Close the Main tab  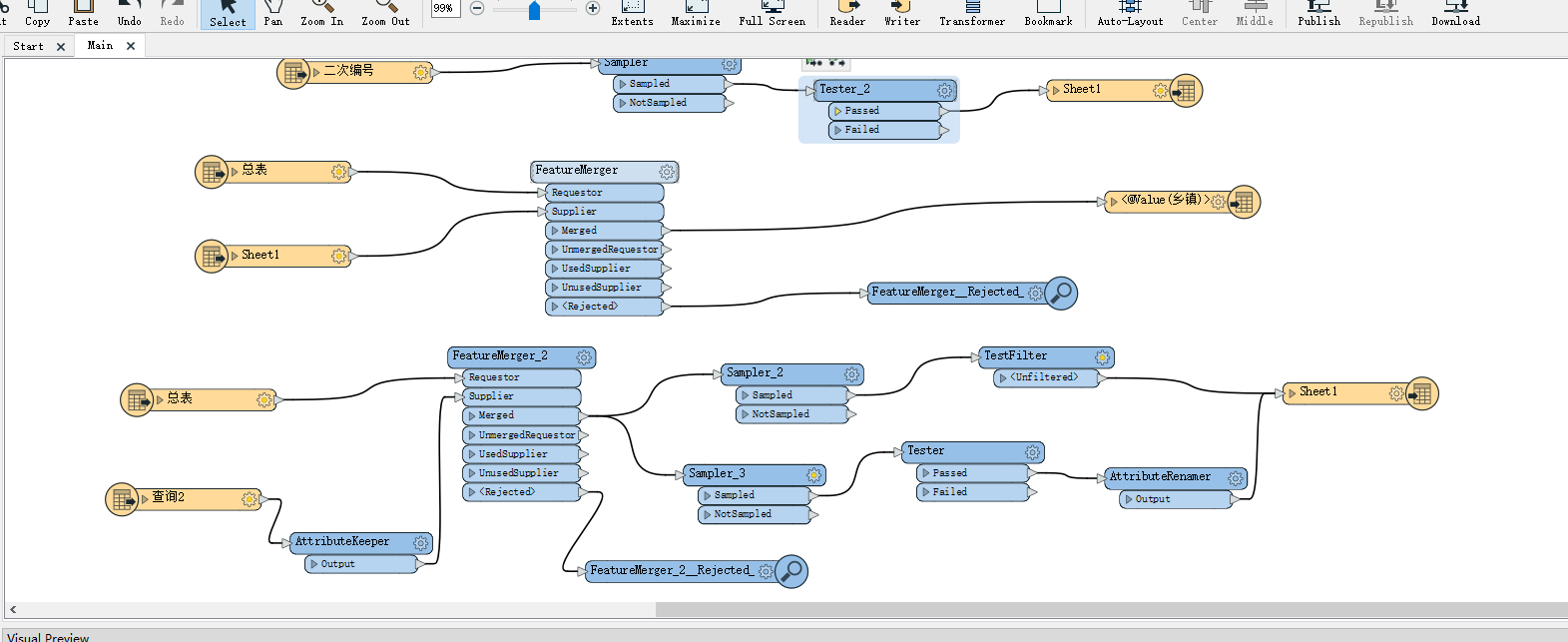(131, 46)
